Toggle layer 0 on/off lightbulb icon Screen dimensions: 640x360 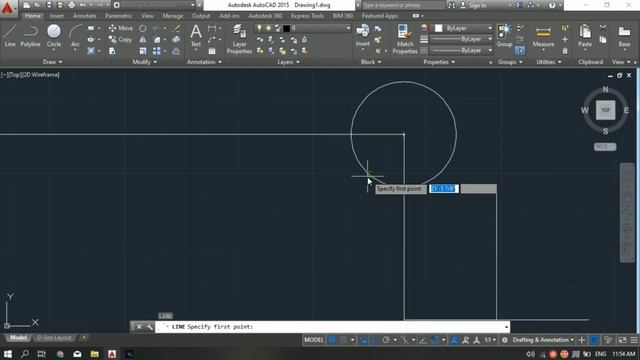coord(259,28)
